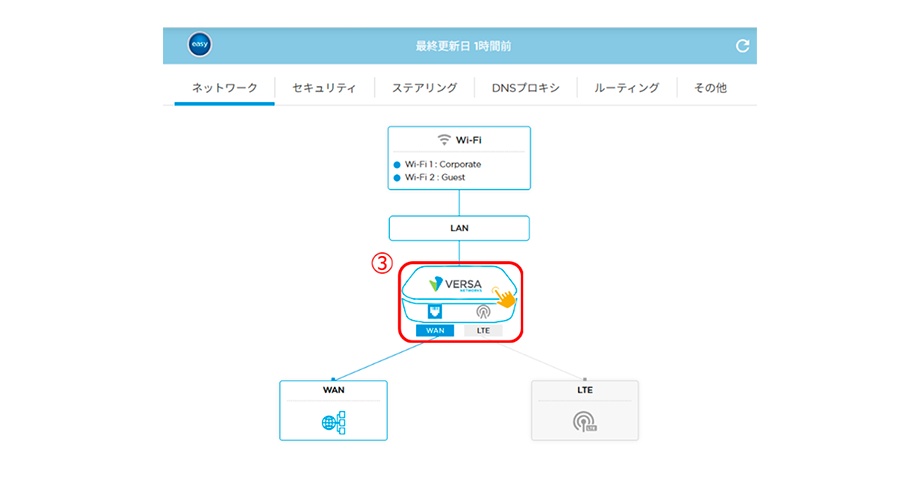Click the globe network icon in the WAN box

coord(333,423)
